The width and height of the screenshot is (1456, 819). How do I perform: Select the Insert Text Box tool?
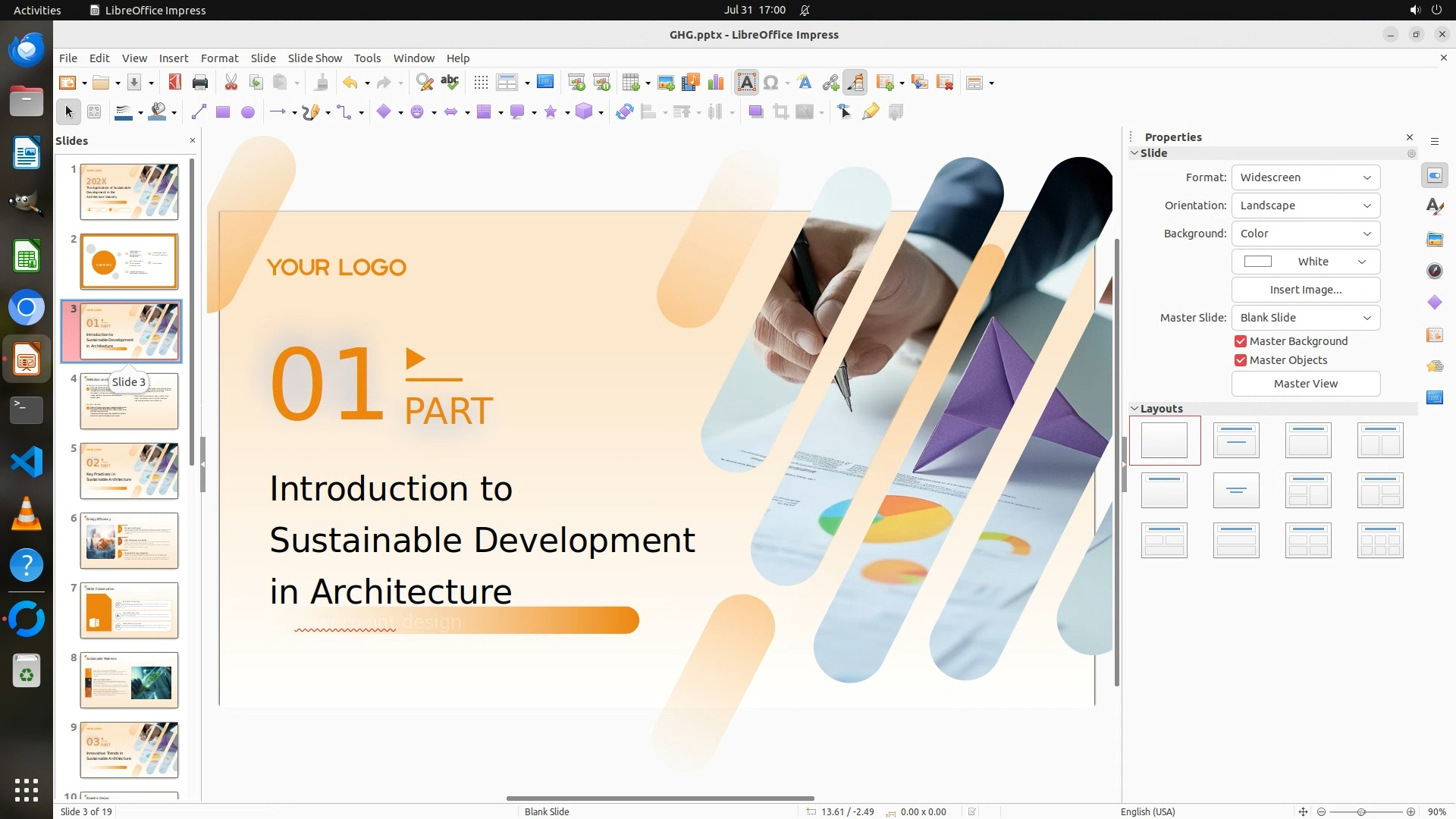point(746,83)
